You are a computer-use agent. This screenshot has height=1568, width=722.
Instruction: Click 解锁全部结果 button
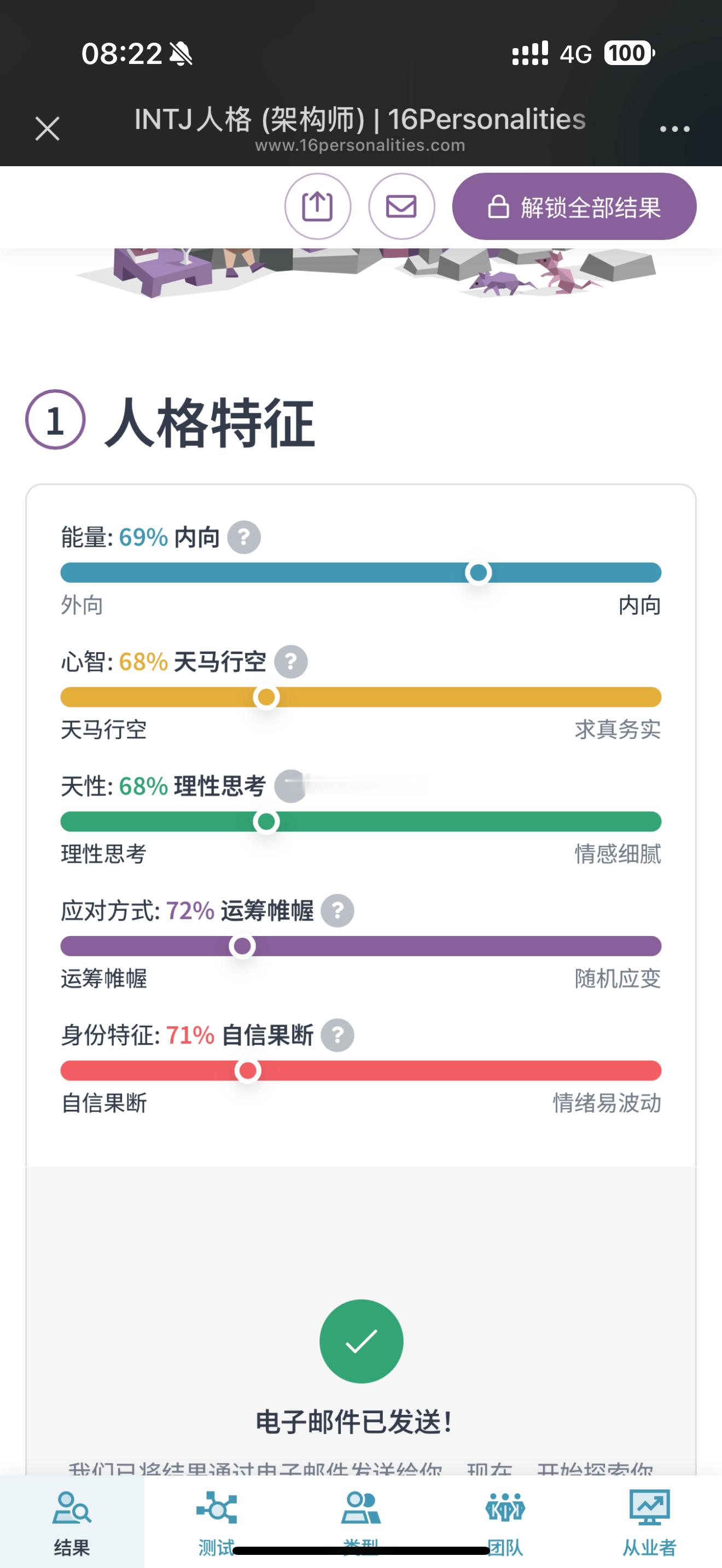(x=574, y=206)
